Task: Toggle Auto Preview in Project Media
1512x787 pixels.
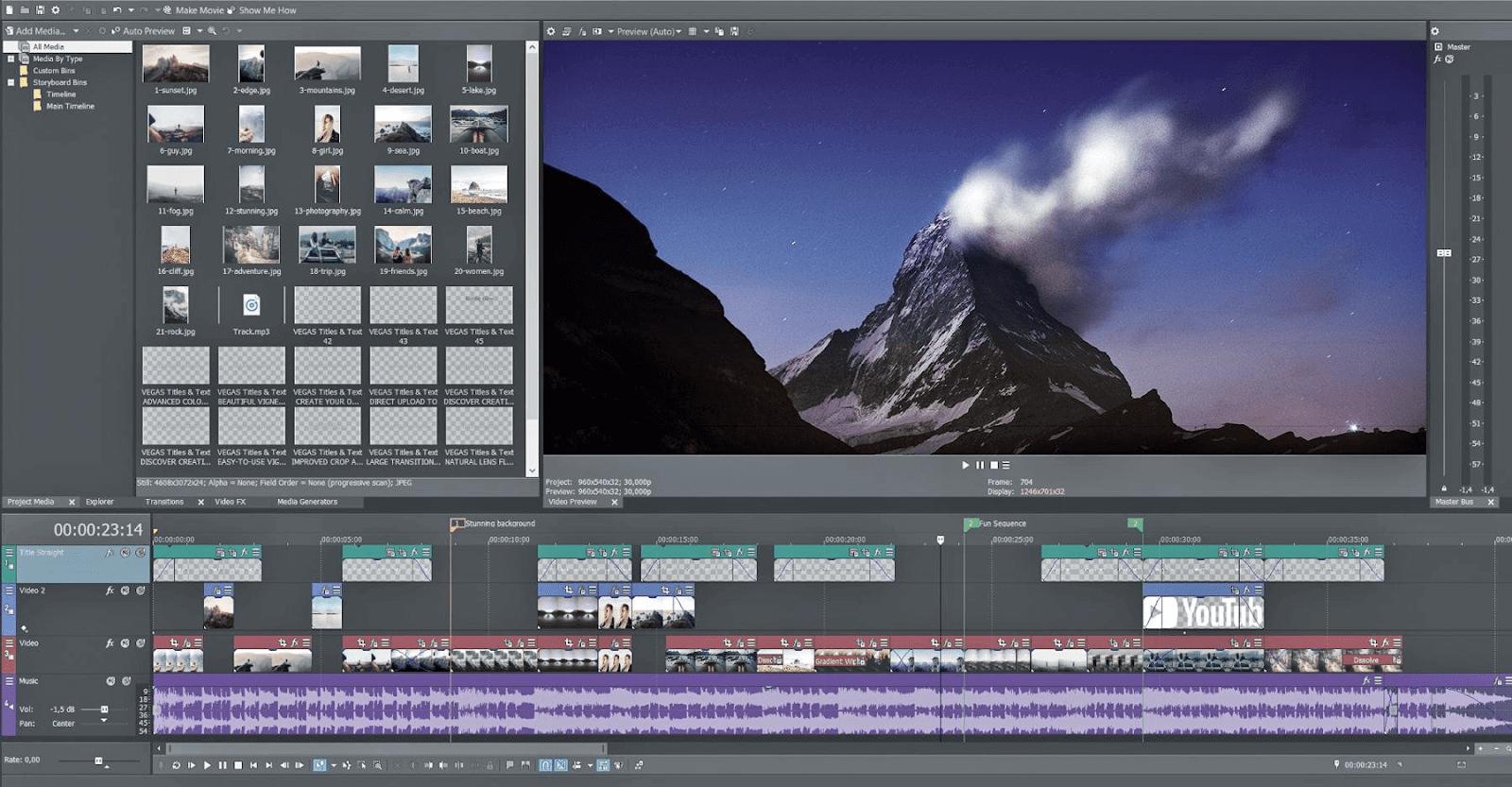Action: [x=143, y=31]
